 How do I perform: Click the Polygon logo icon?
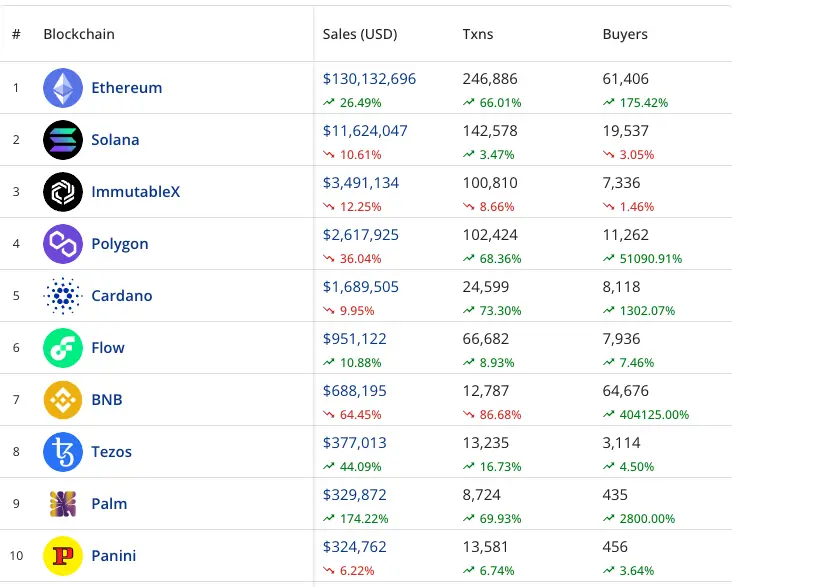(x=63, y=244)
